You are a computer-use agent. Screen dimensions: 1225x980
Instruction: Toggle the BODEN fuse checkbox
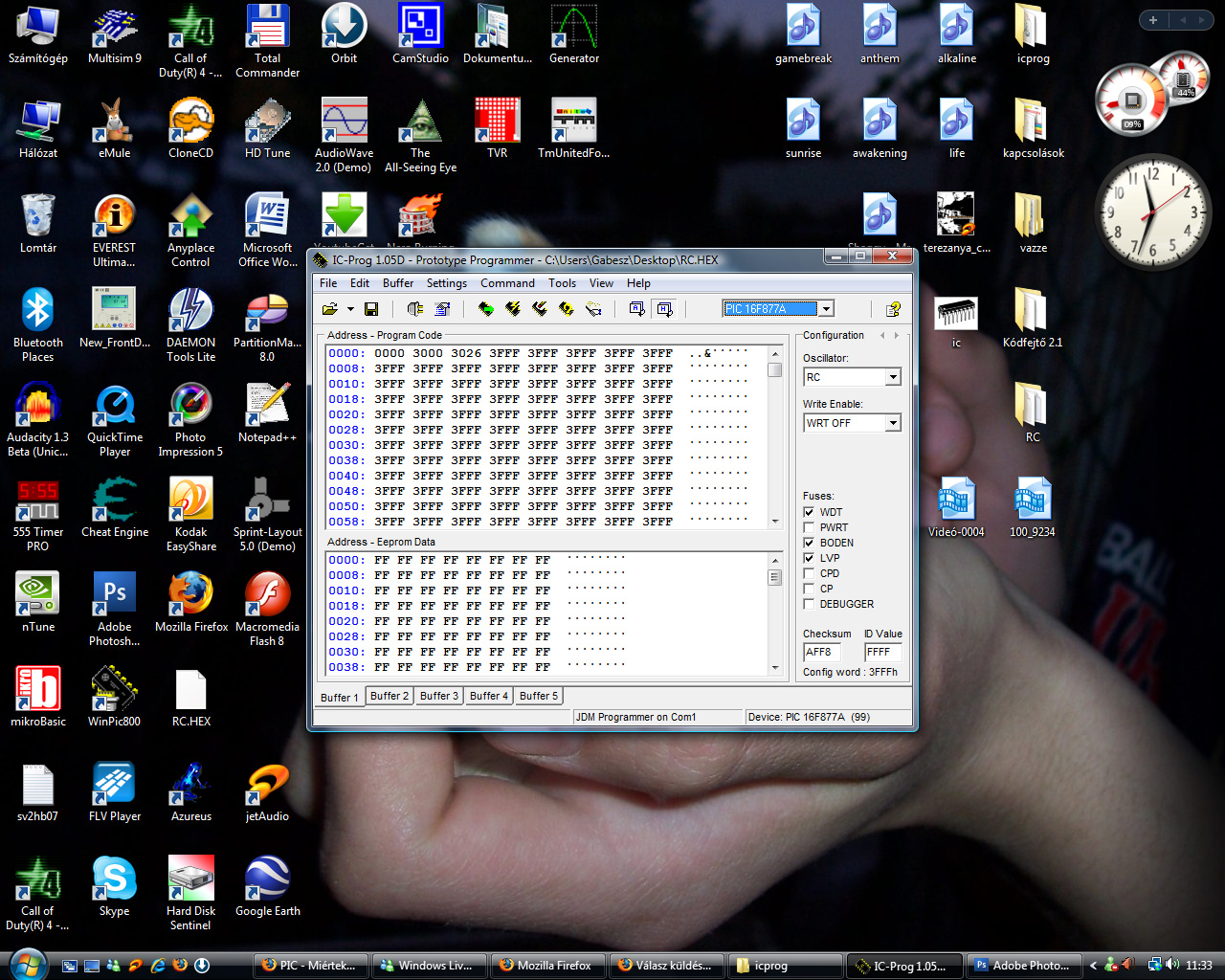809,543
